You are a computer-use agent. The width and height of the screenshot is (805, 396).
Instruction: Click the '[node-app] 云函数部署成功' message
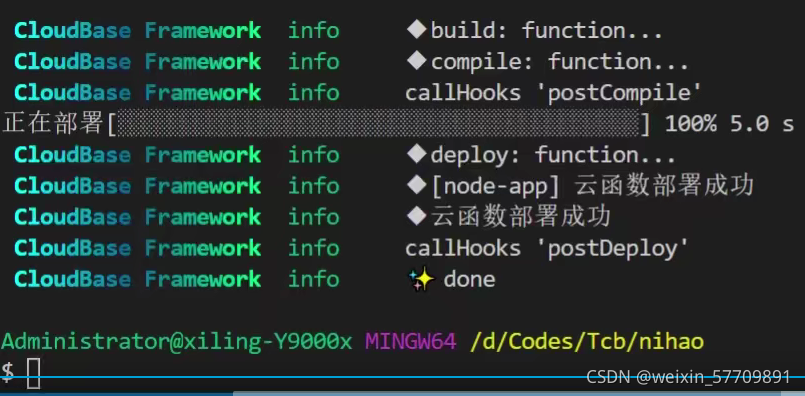[592, 186]
